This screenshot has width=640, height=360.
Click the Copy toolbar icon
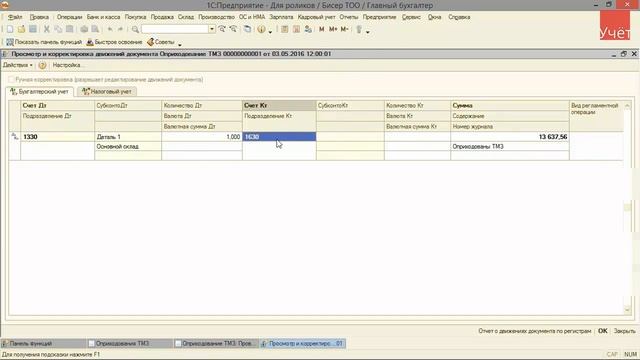58,29
